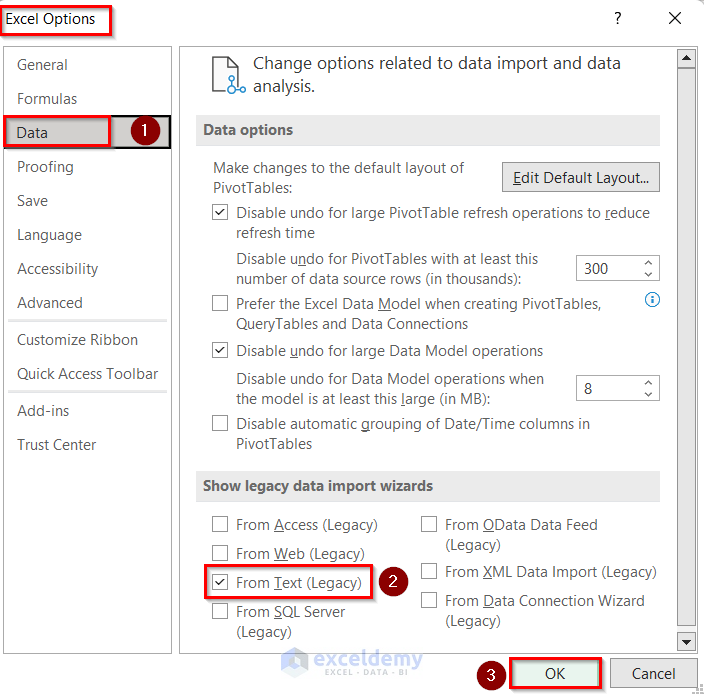Open the Customize Ribbon category
Image resolution: width=704 pixels, height=694 pixels.
(87, 340)
